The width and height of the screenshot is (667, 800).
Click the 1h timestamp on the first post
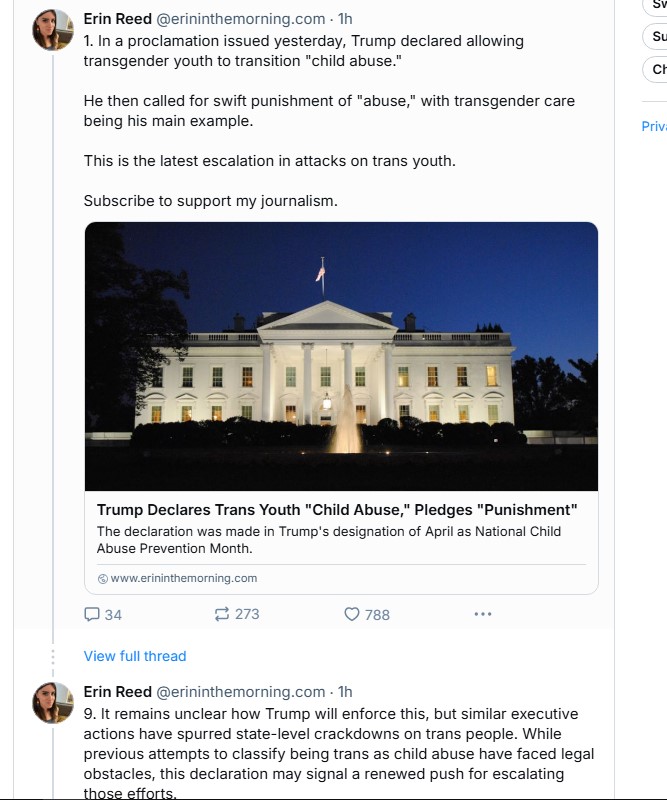(x=345, y=19)
